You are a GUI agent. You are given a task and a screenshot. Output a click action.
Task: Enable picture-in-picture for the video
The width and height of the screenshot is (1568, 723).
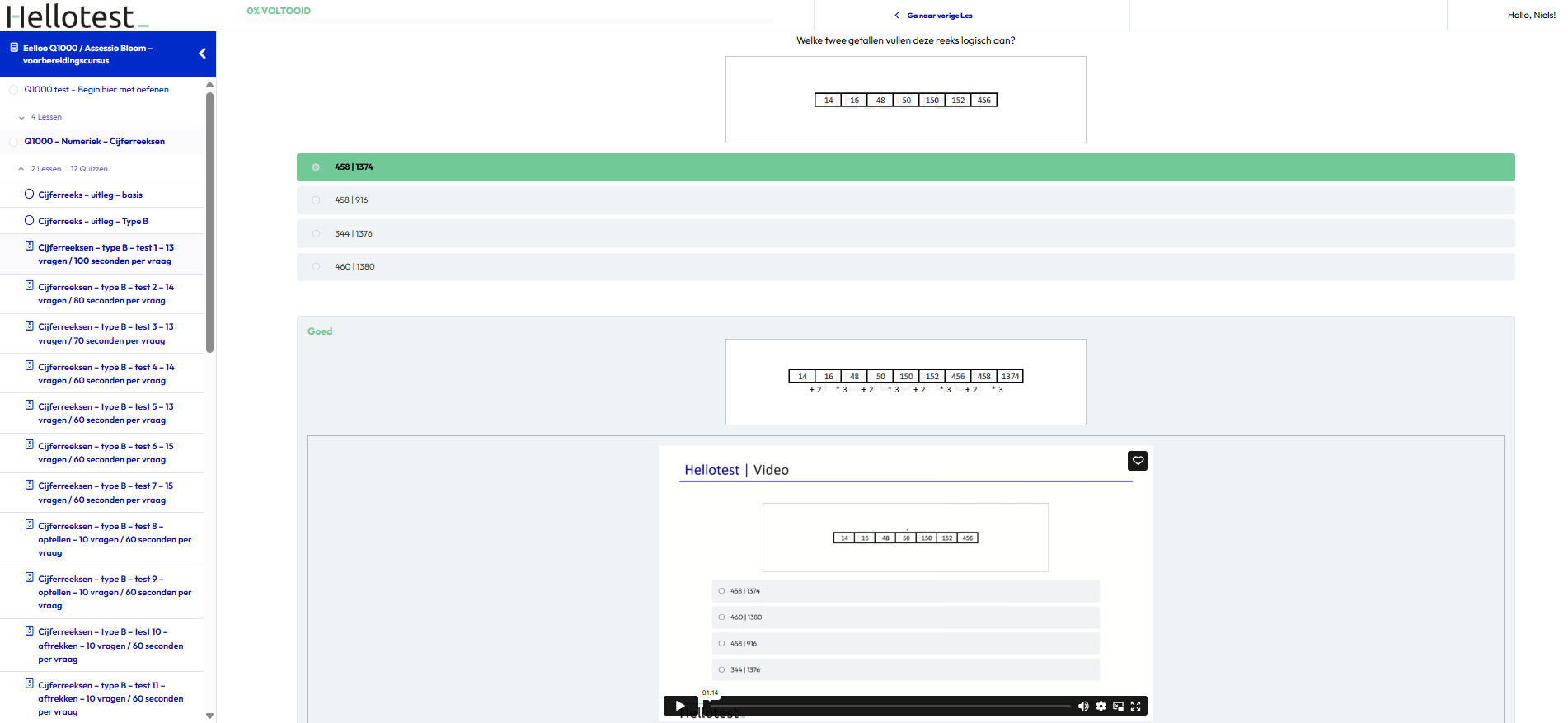pos(1118,707)
